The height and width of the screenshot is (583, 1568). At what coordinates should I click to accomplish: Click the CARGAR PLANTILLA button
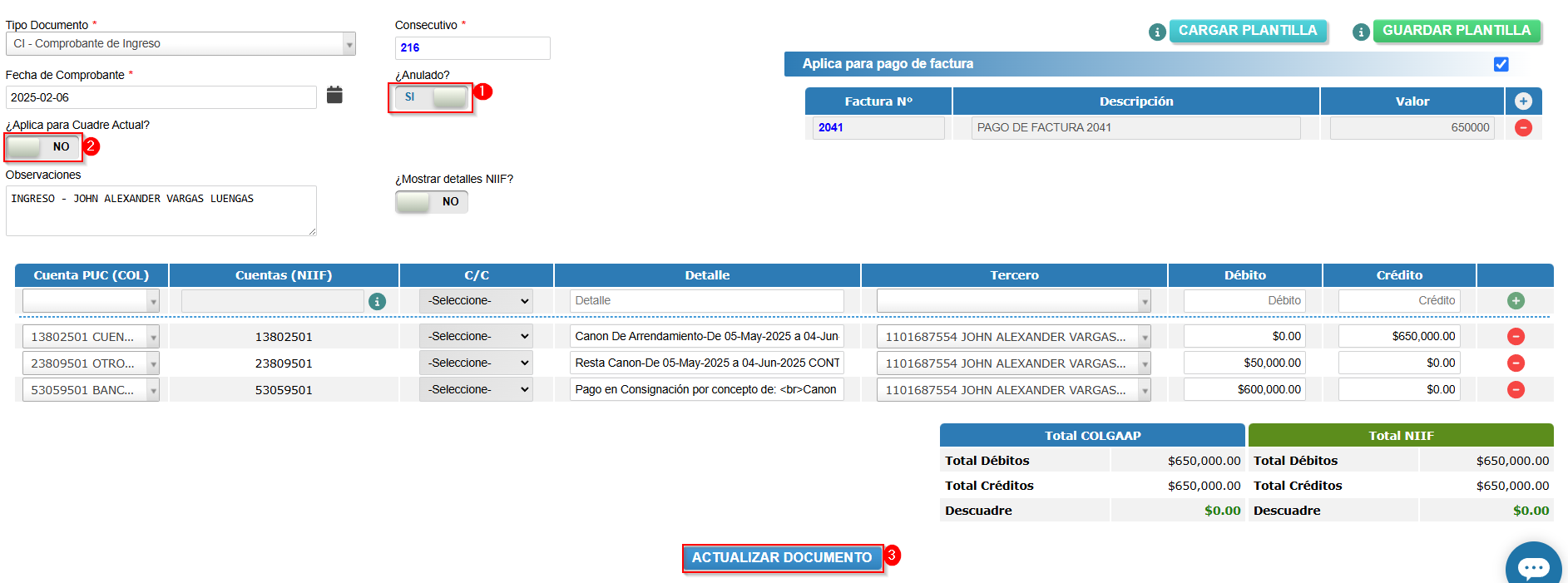1247,31
